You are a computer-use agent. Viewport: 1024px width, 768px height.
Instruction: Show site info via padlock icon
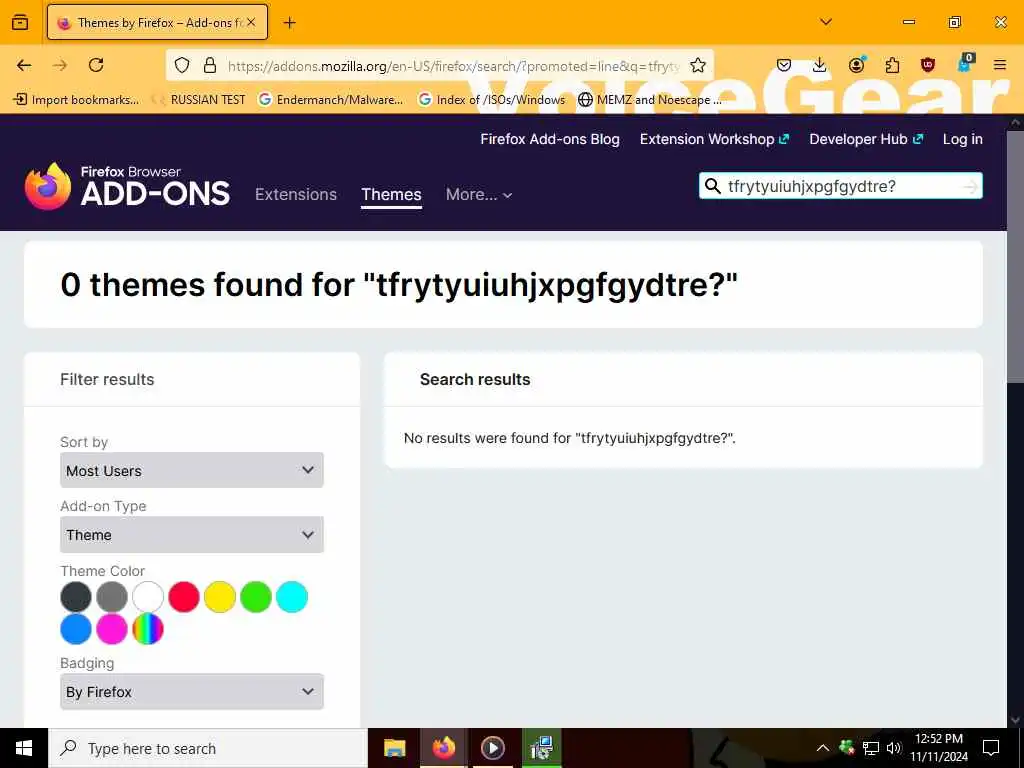(x=210, y=65)
